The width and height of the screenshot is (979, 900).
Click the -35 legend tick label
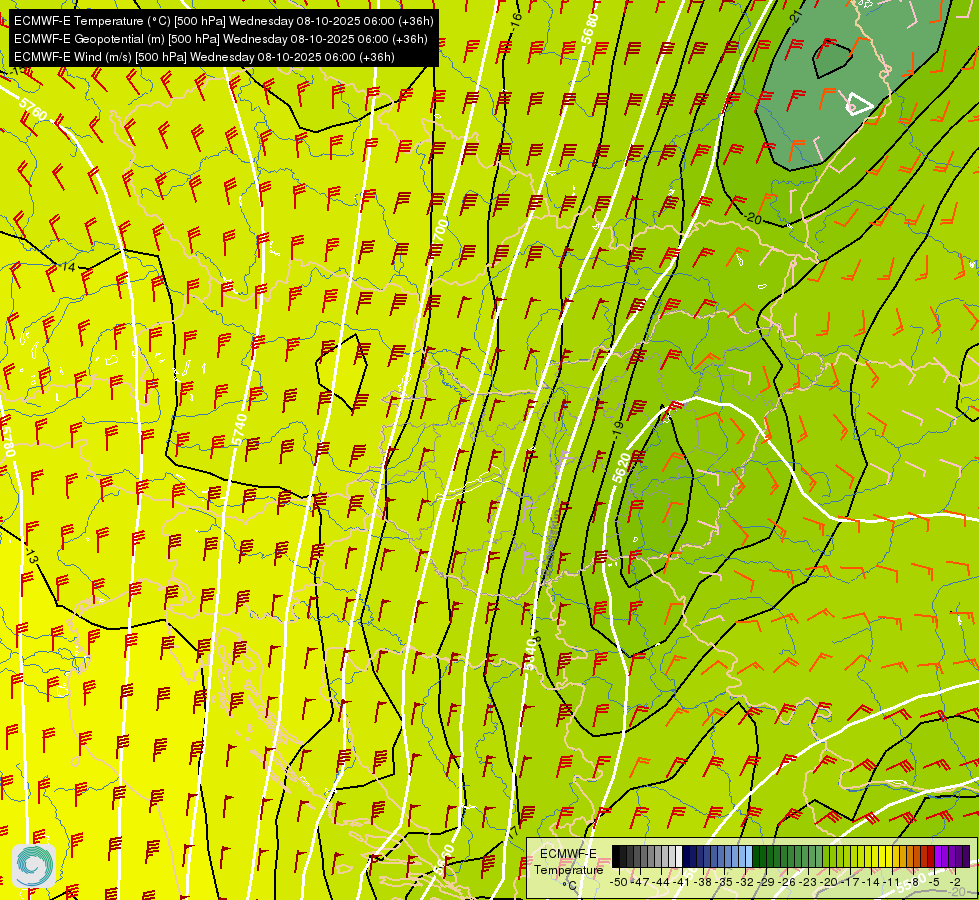[x=724, y=883]
